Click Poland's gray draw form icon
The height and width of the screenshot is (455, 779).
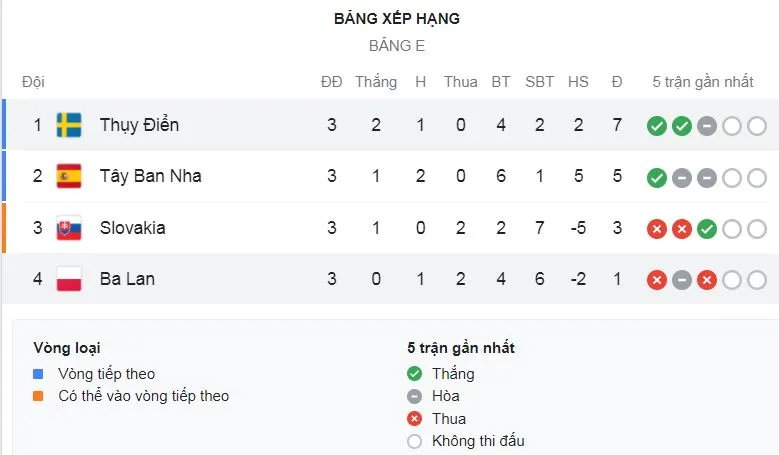(x=682, y=280)
